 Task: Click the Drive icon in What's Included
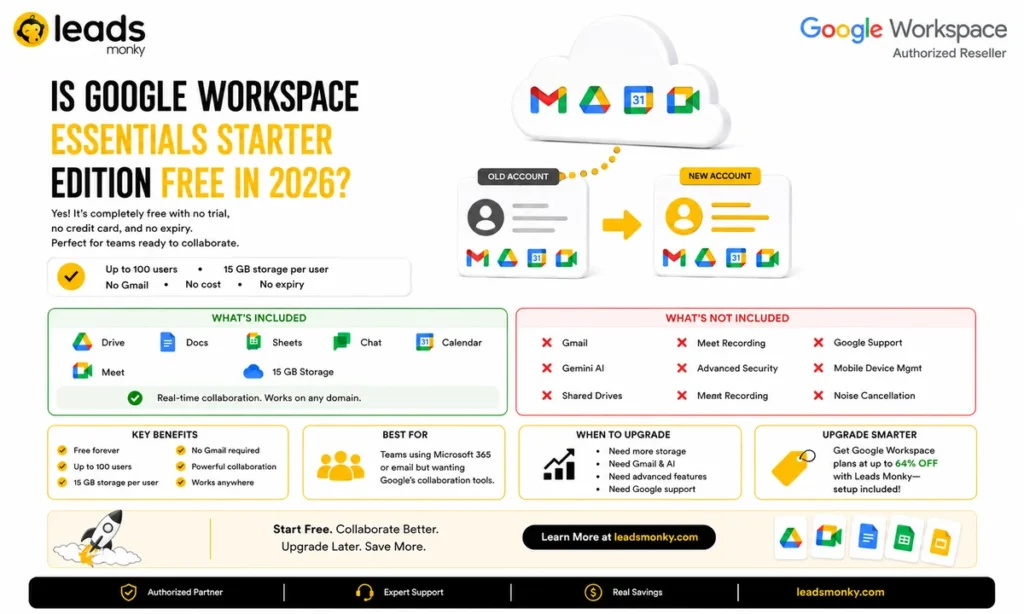tap(82, 342)
